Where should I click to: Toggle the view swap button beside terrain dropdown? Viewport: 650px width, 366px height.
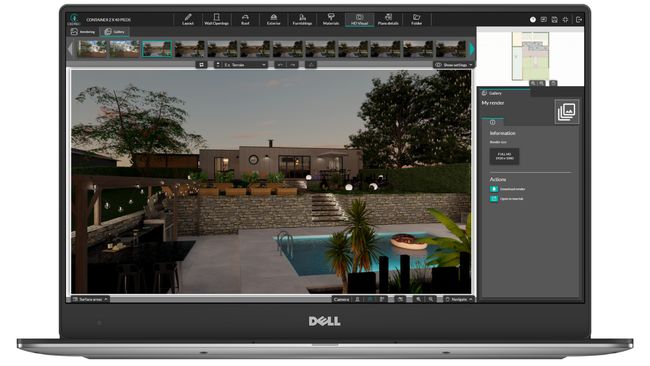(x=201, y=65)
